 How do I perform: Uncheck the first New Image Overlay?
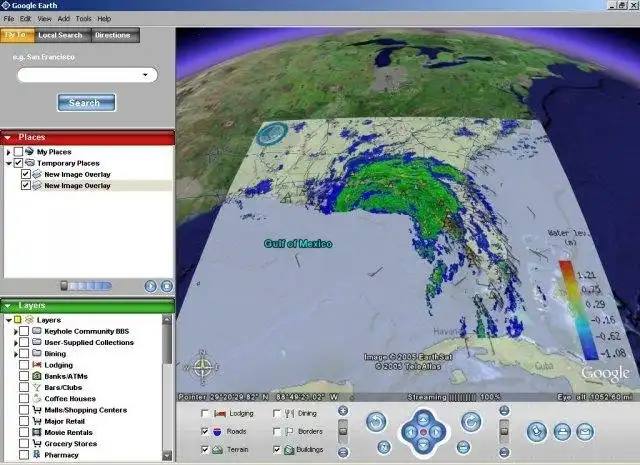click(26, 174)
